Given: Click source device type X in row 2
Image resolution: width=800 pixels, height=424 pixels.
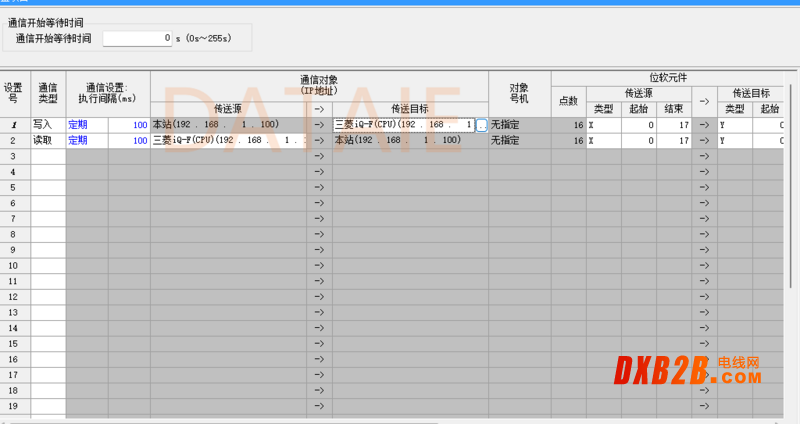Looking at the screenshot, I should (x=604, y=140).
